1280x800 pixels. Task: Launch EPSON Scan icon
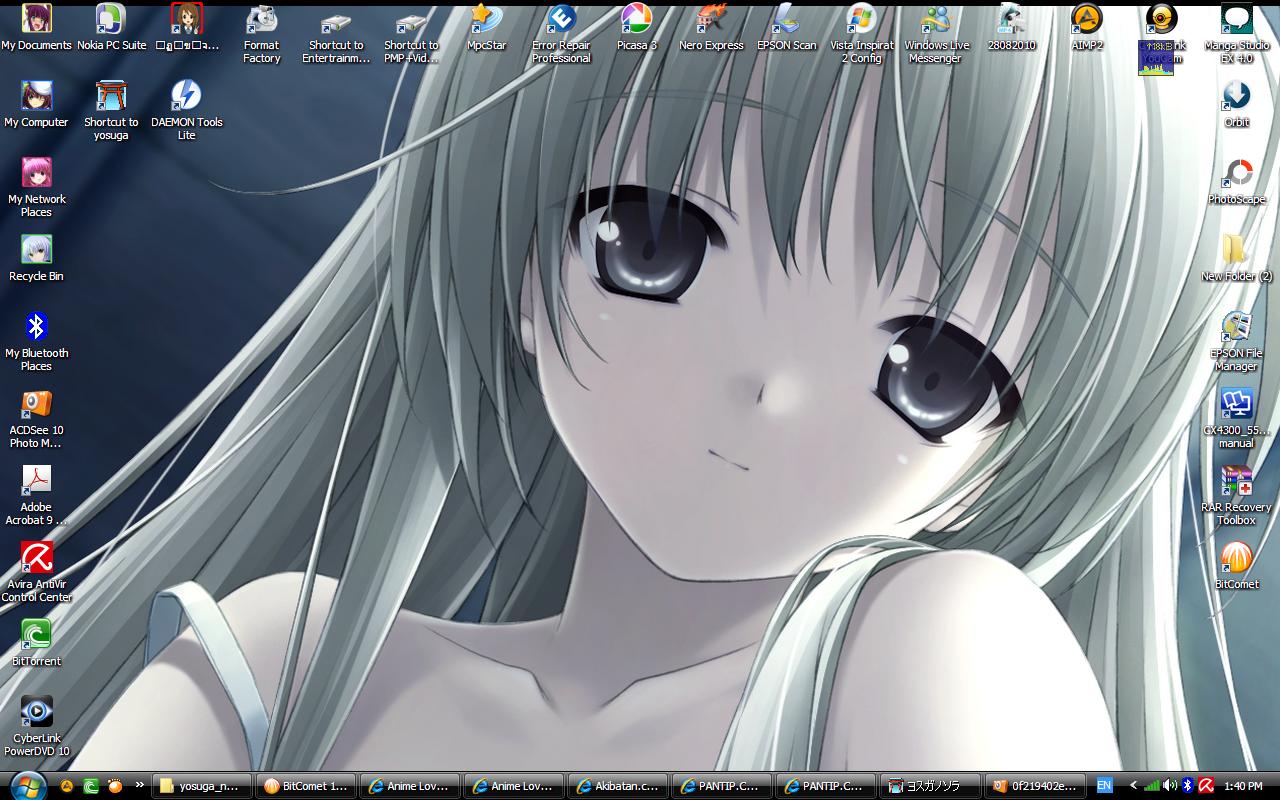pos(786,27)
